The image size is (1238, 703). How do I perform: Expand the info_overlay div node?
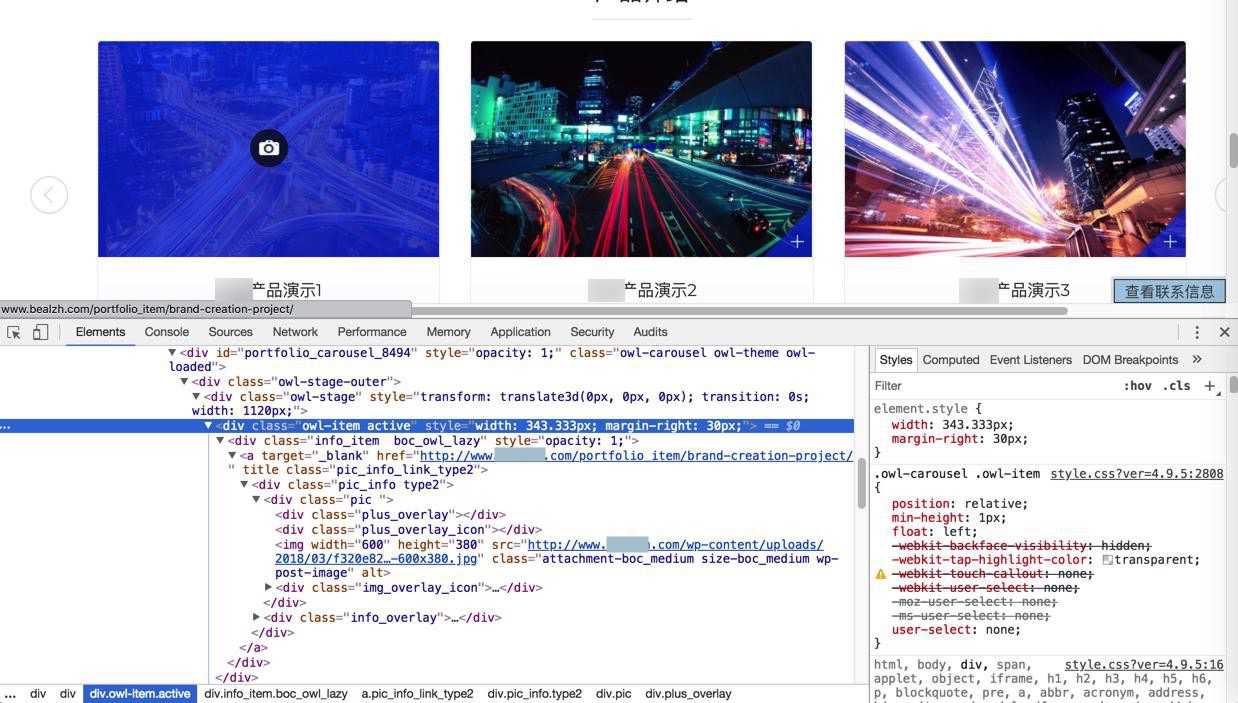tap(256, 618)
